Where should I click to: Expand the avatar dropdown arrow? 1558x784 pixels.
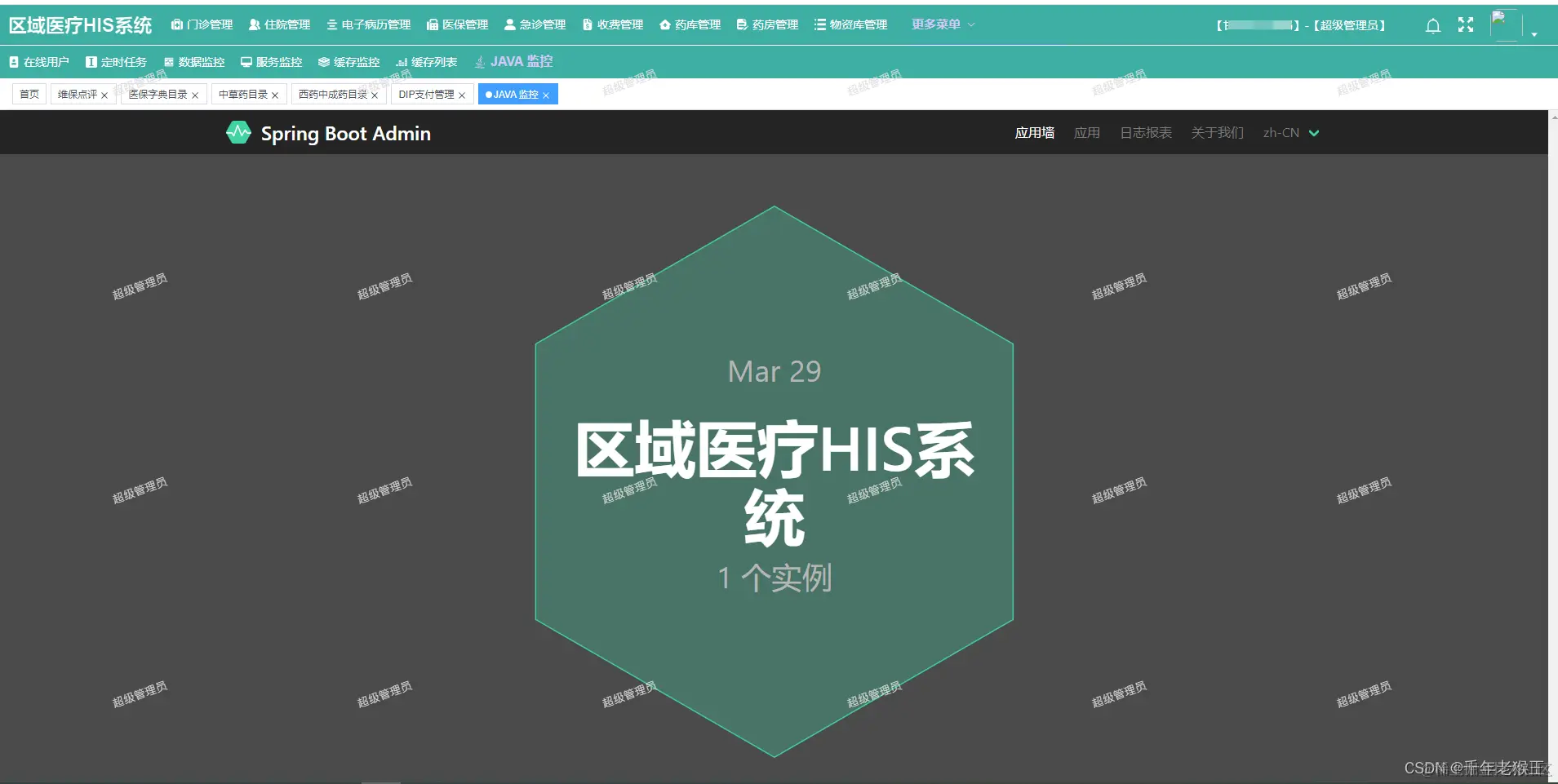pos(1533,33)
